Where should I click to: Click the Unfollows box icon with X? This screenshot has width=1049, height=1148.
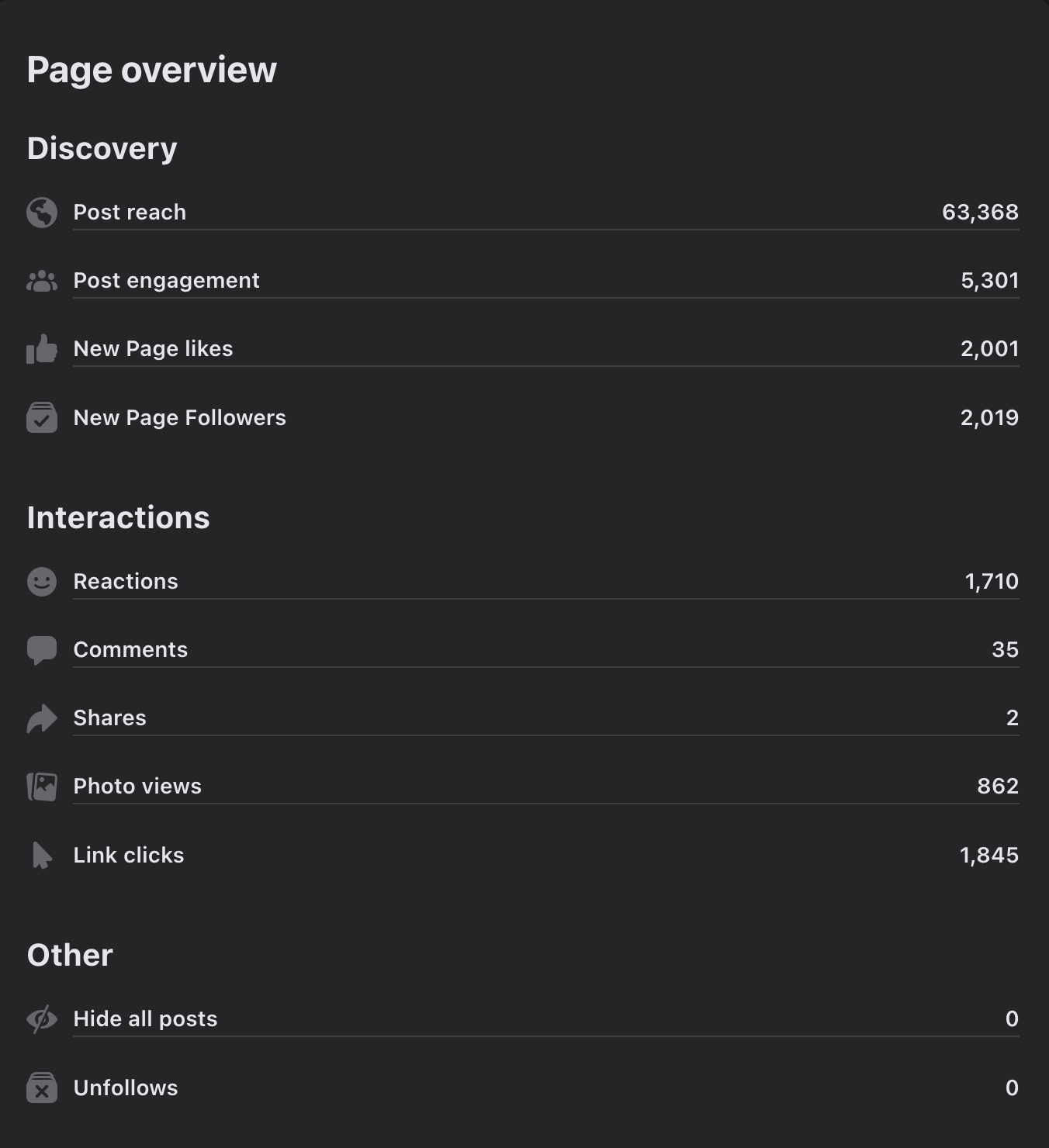42,1087
